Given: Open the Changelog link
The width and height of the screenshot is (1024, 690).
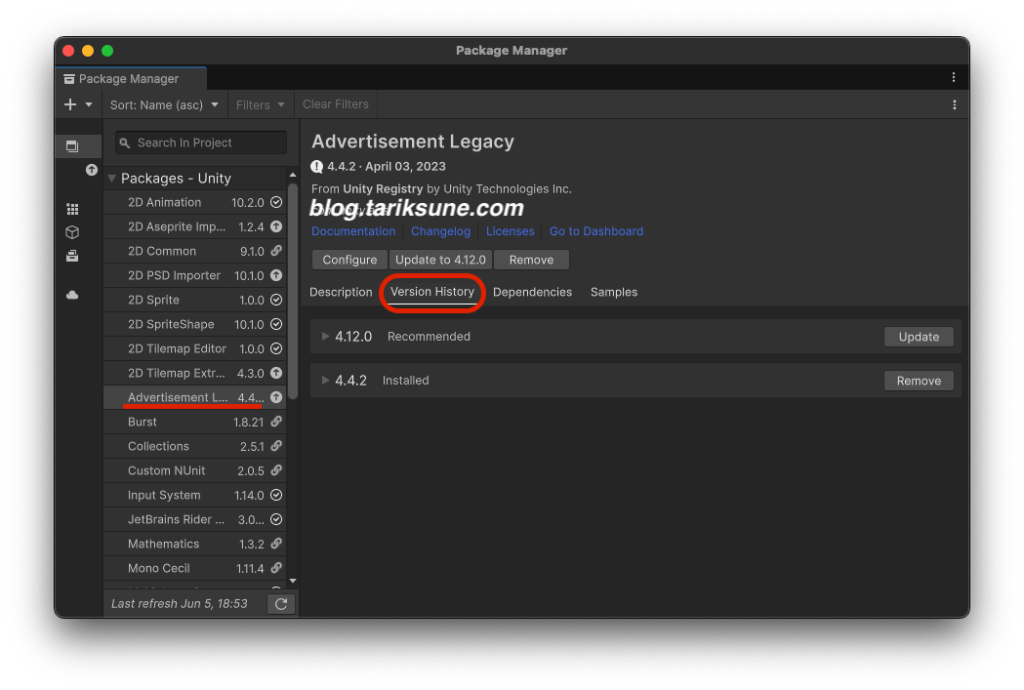Looking at the screenshot, I should click(x=440, y=231).
